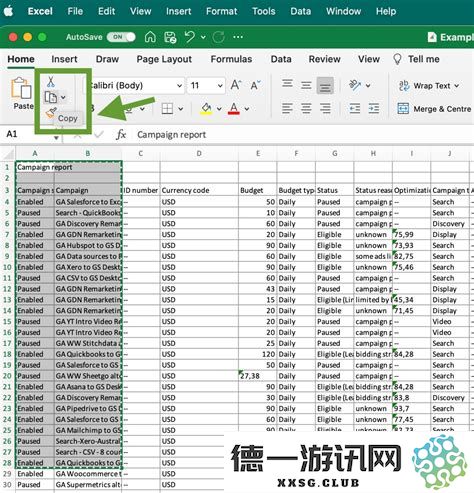
Task: Open the Wrap Text dropdown arrow
Action: [456, 86]
